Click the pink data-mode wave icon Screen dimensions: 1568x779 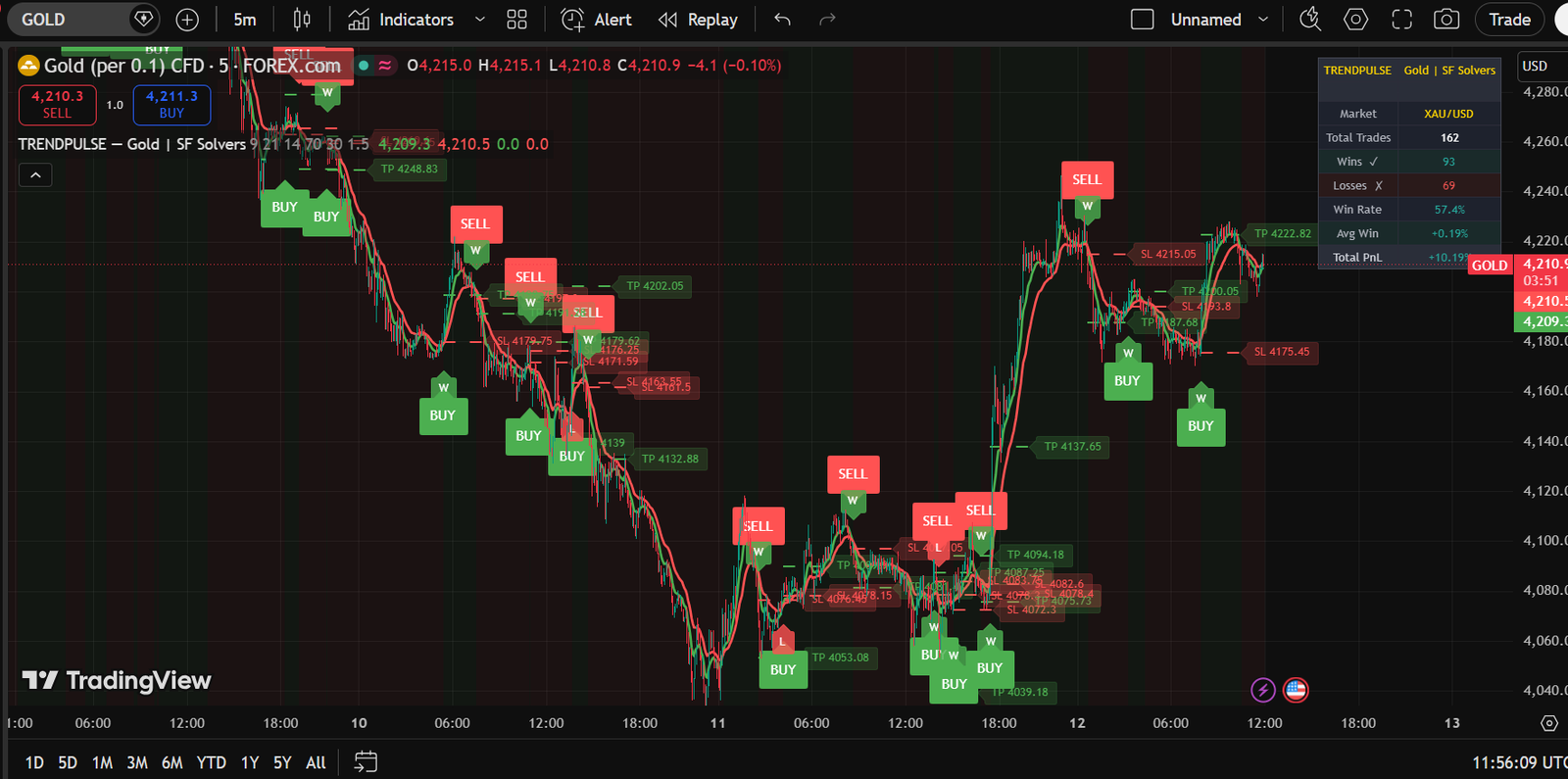[x=386, y=66]
